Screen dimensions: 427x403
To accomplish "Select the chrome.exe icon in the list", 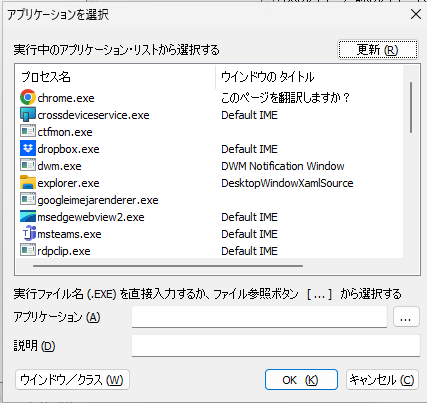I will coord(28,97).
